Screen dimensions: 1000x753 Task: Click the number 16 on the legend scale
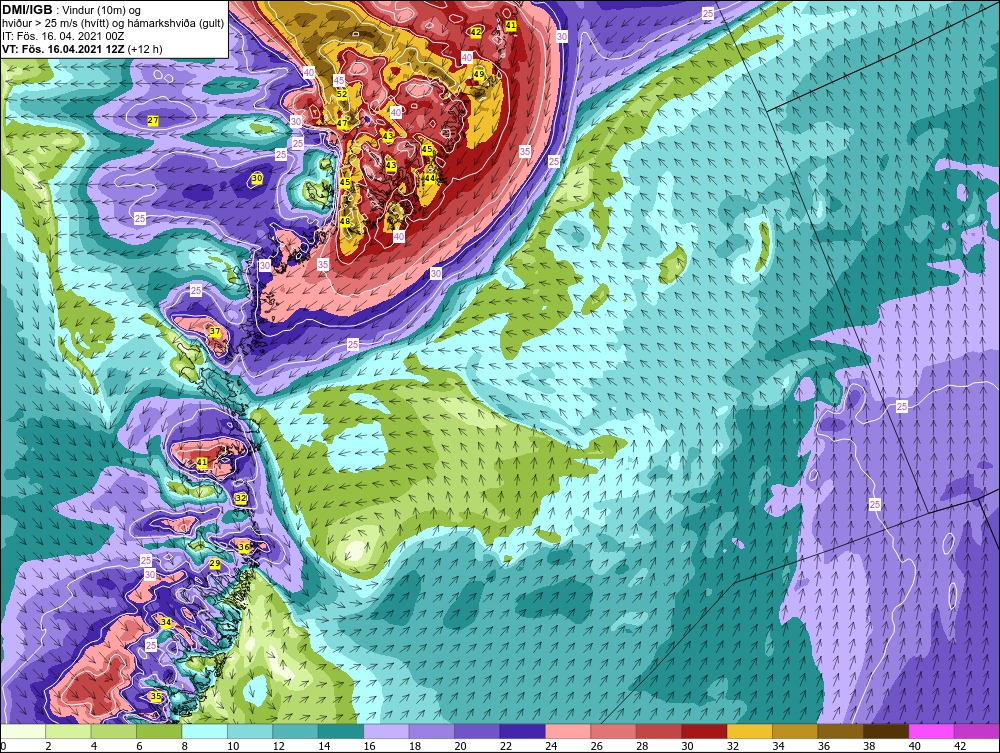369,746
